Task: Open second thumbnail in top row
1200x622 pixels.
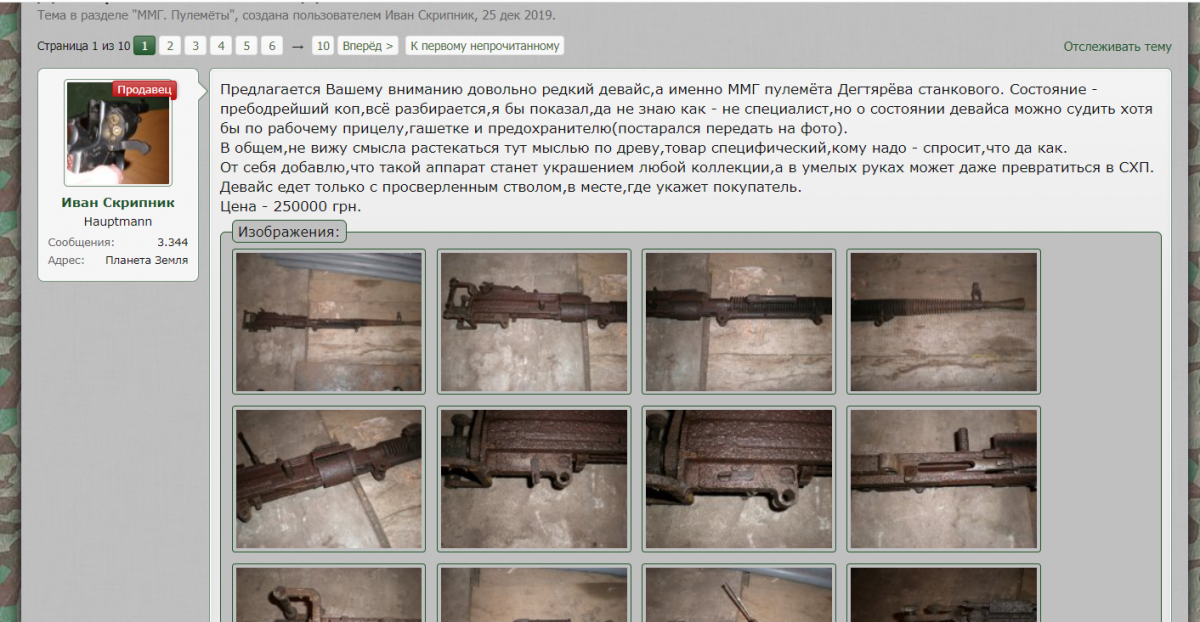Action: (534, 321)
